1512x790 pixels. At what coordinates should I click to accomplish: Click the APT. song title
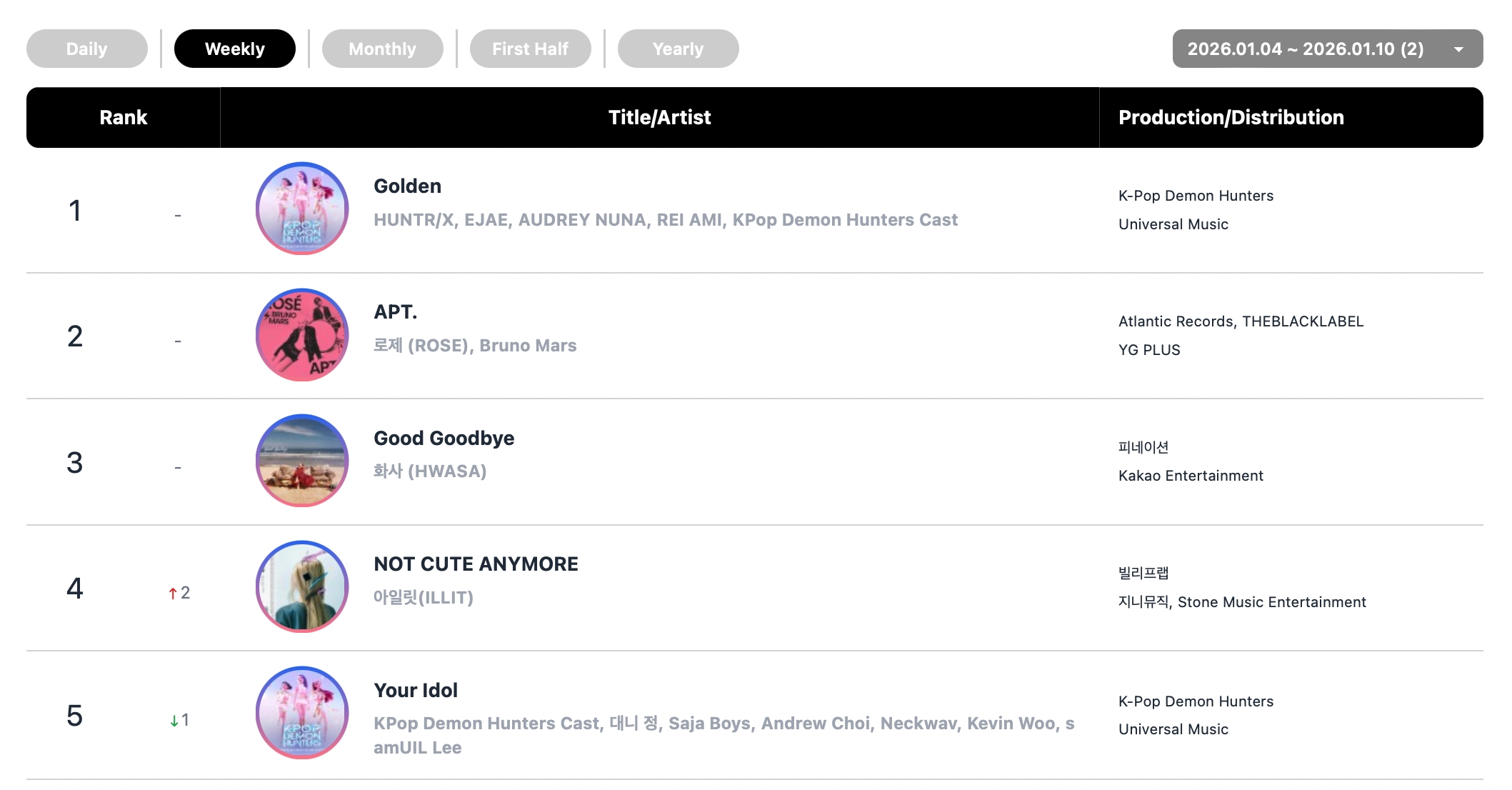[x=396, y=312]
